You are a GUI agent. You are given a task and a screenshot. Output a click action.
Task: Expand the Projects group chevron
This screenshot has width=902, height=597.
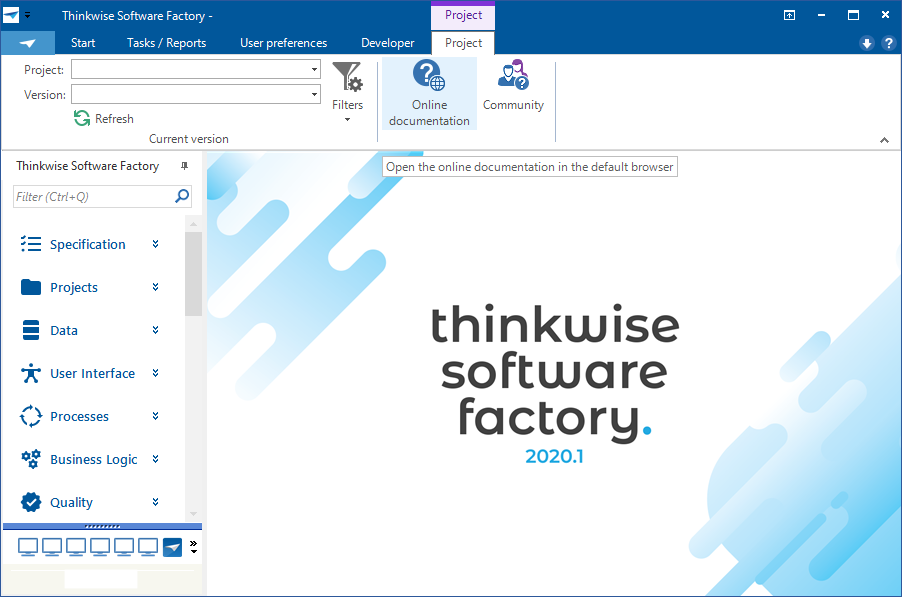point(155,287)
